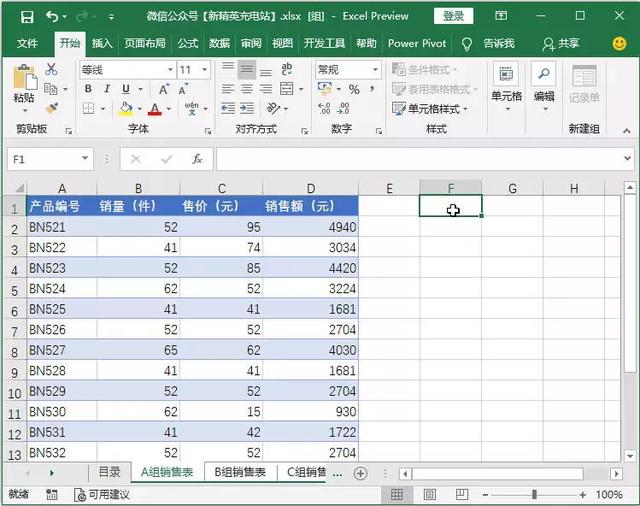The width and height of the screenshot is (640, 506).
Task: Click the 共享 share button
Action: (560, 44)
